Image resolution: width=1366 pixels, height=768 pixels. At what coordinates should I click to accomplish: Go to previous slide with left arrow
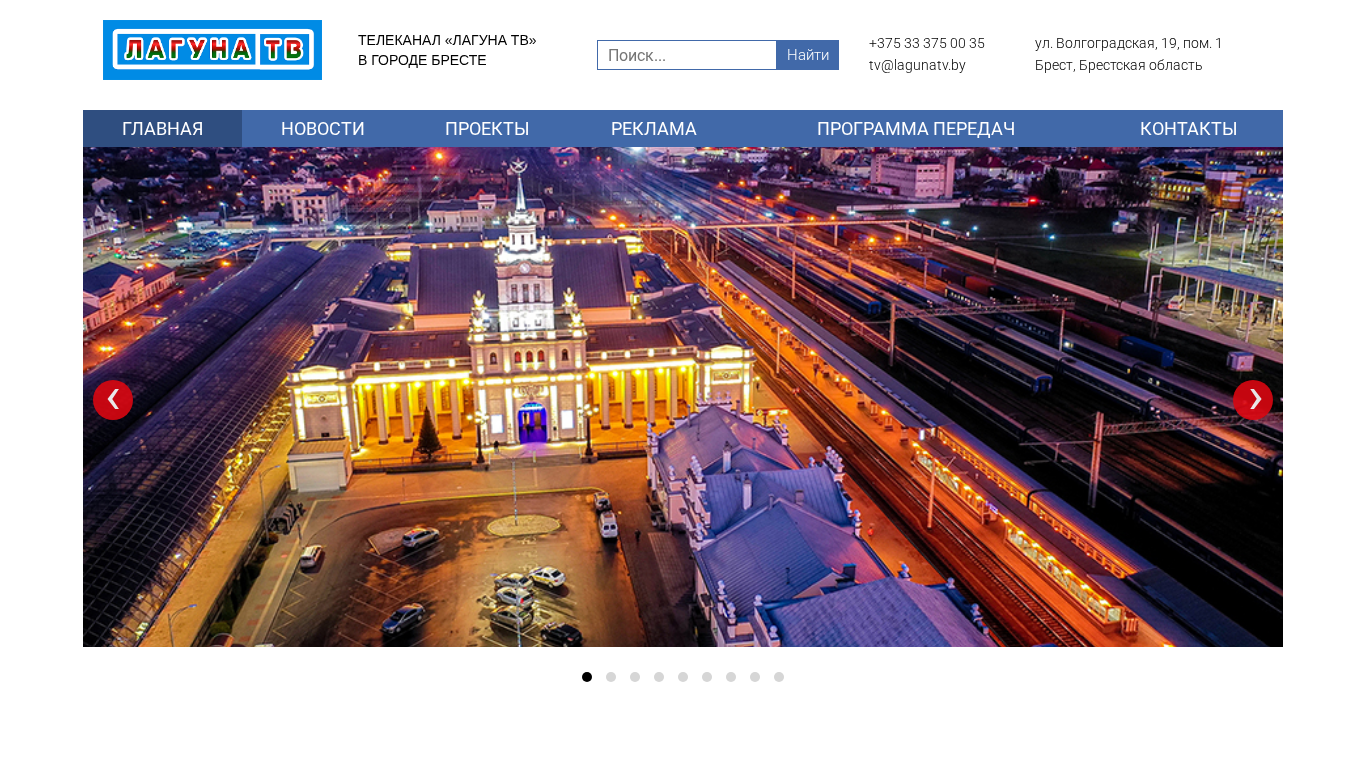click(113, 400)
